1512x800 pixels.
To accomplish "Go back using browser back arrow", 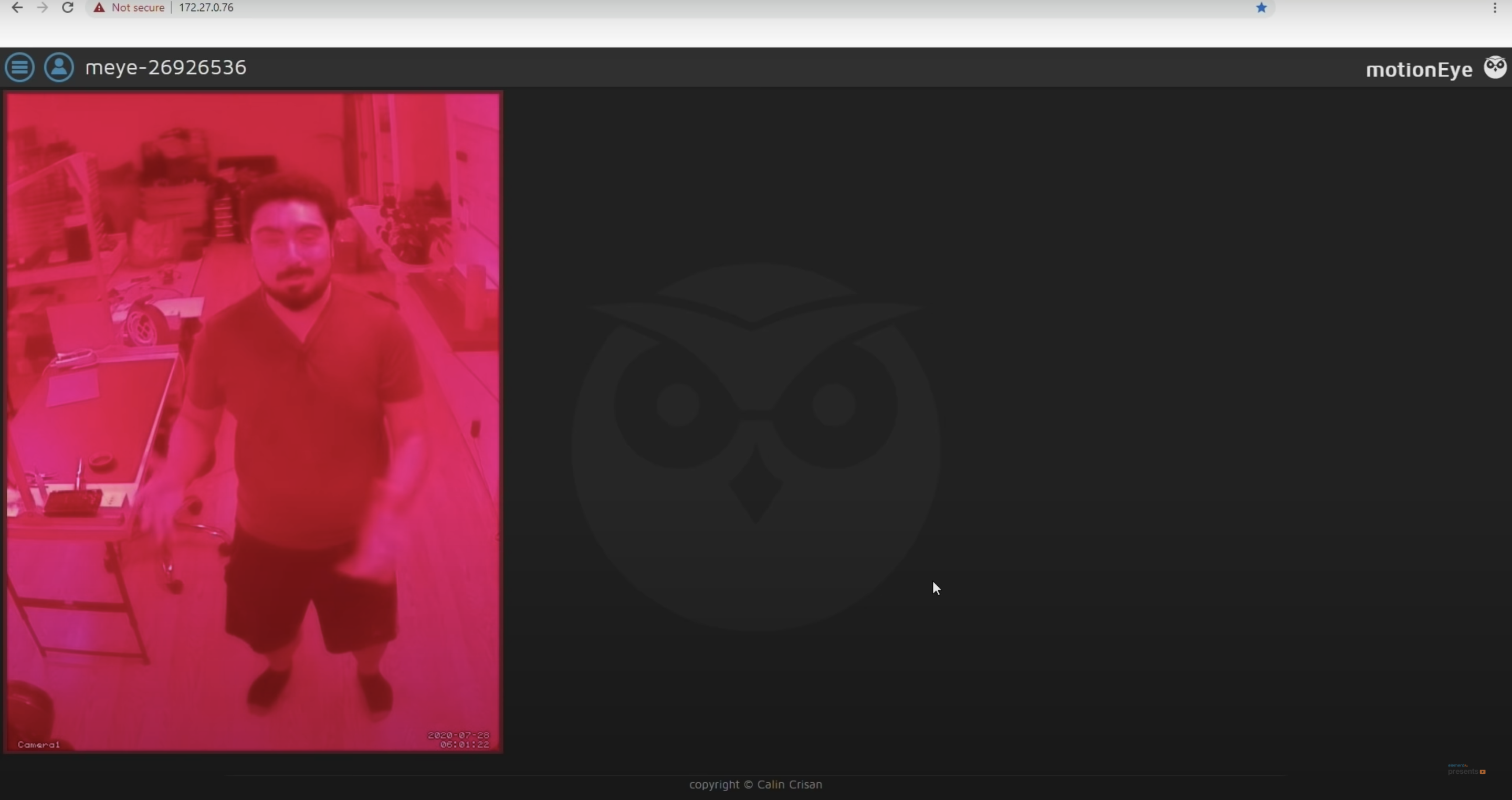I will coord(17,8).
